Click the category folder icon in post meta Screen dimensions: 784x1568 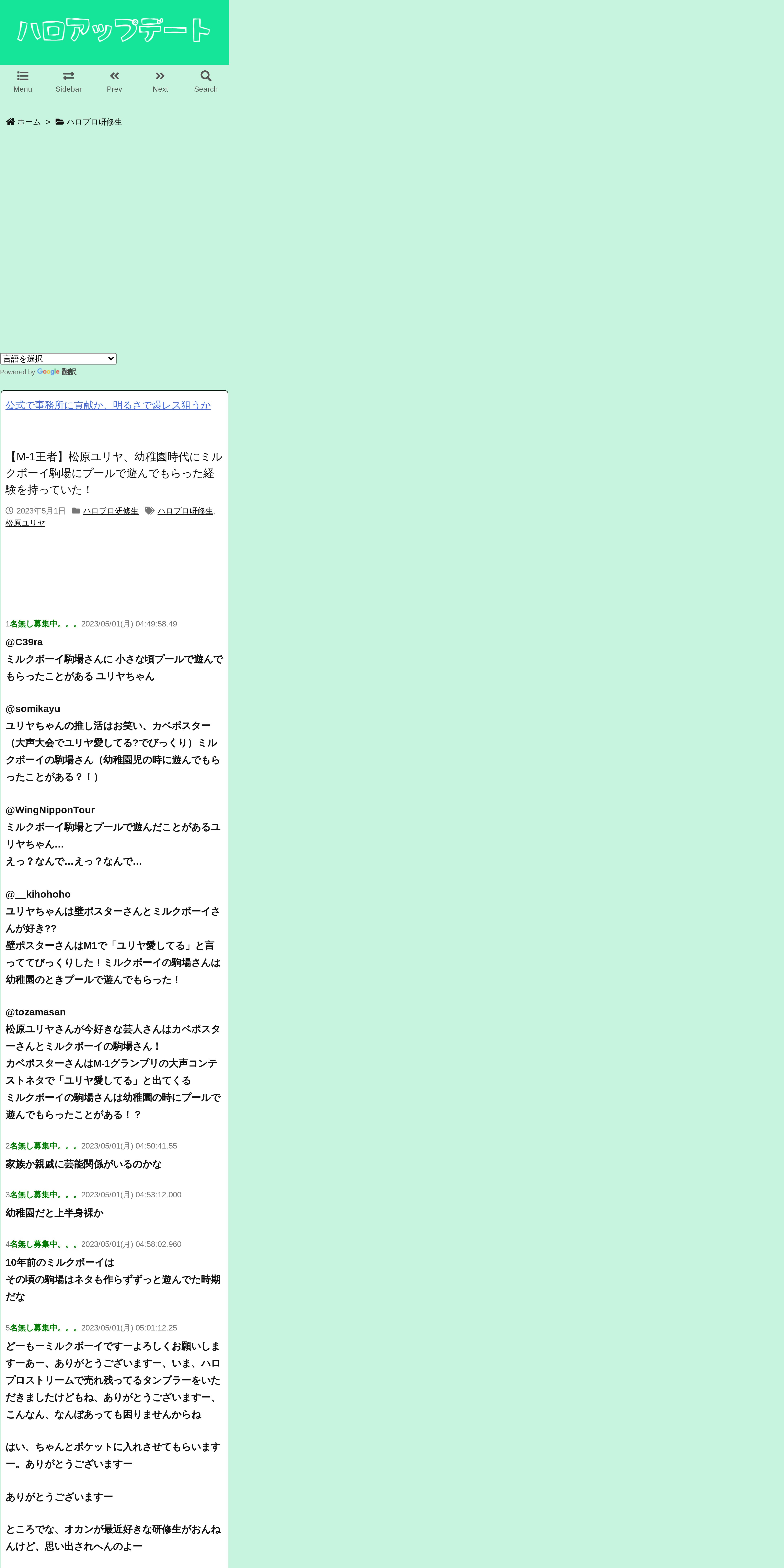coord(76,511)
